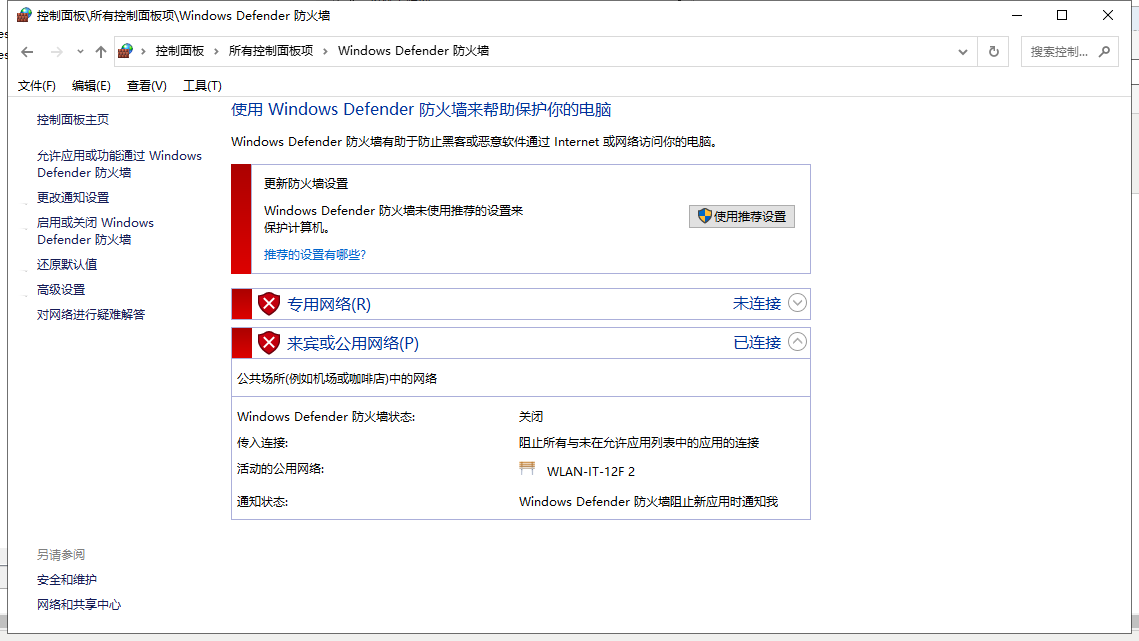Screen dimensions: 1139x641
Task: Open 允许应用或功能通过 Windows Defender 防火墙
Action: pos(119,164)
